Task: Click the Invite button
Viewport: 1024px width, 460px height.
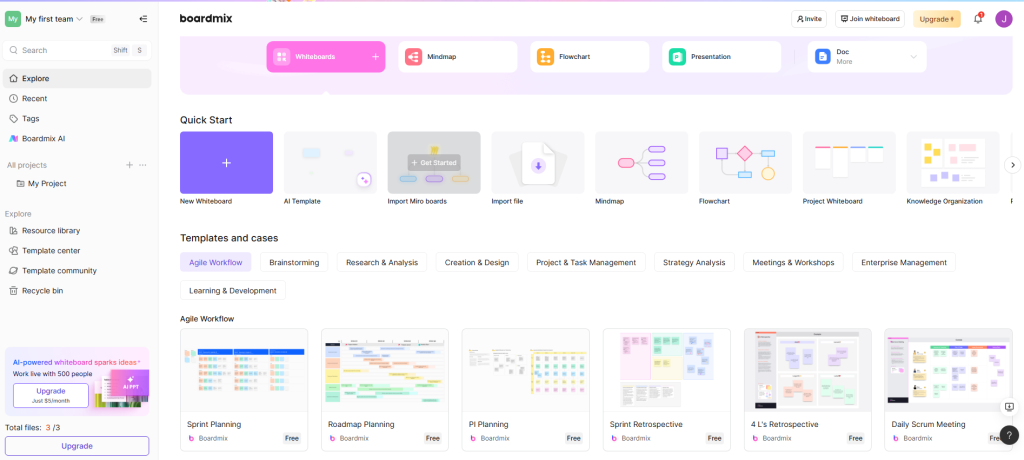Action: pyautogui.click(x=808, y=19)
